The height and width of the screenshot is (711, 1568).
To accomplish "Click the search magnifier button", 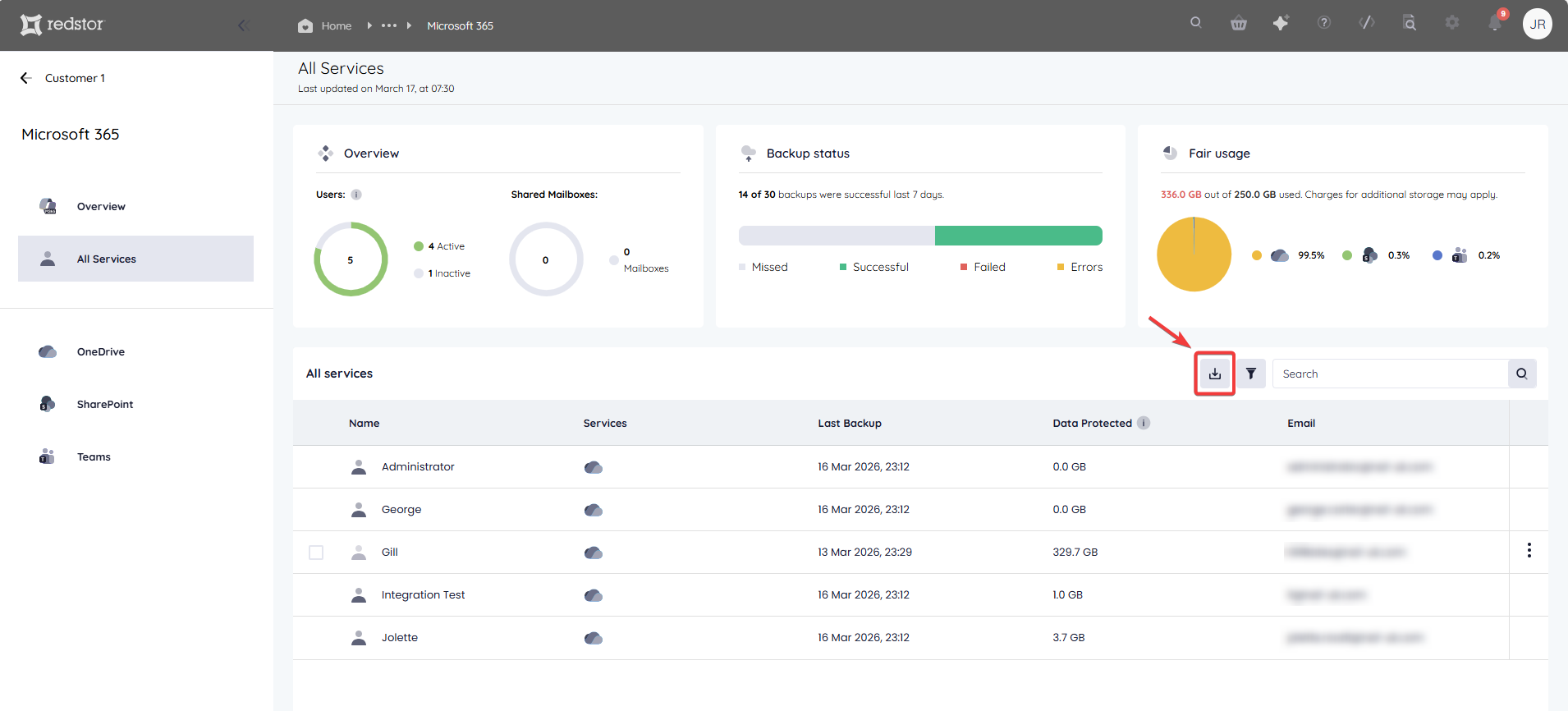I will click(x=1522, y=374).
